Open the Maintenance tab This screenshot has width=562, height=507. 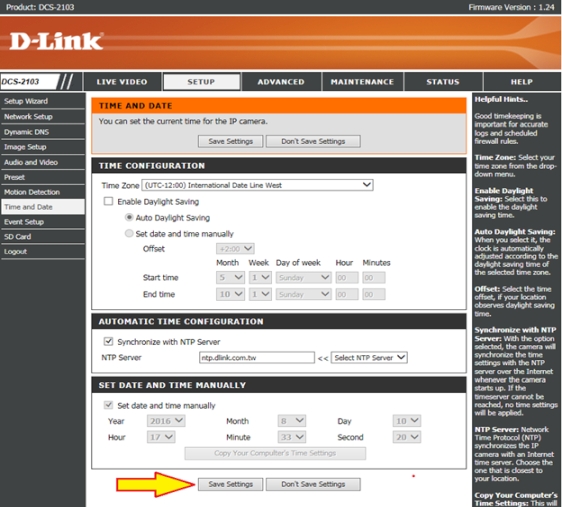click(362, 82)
